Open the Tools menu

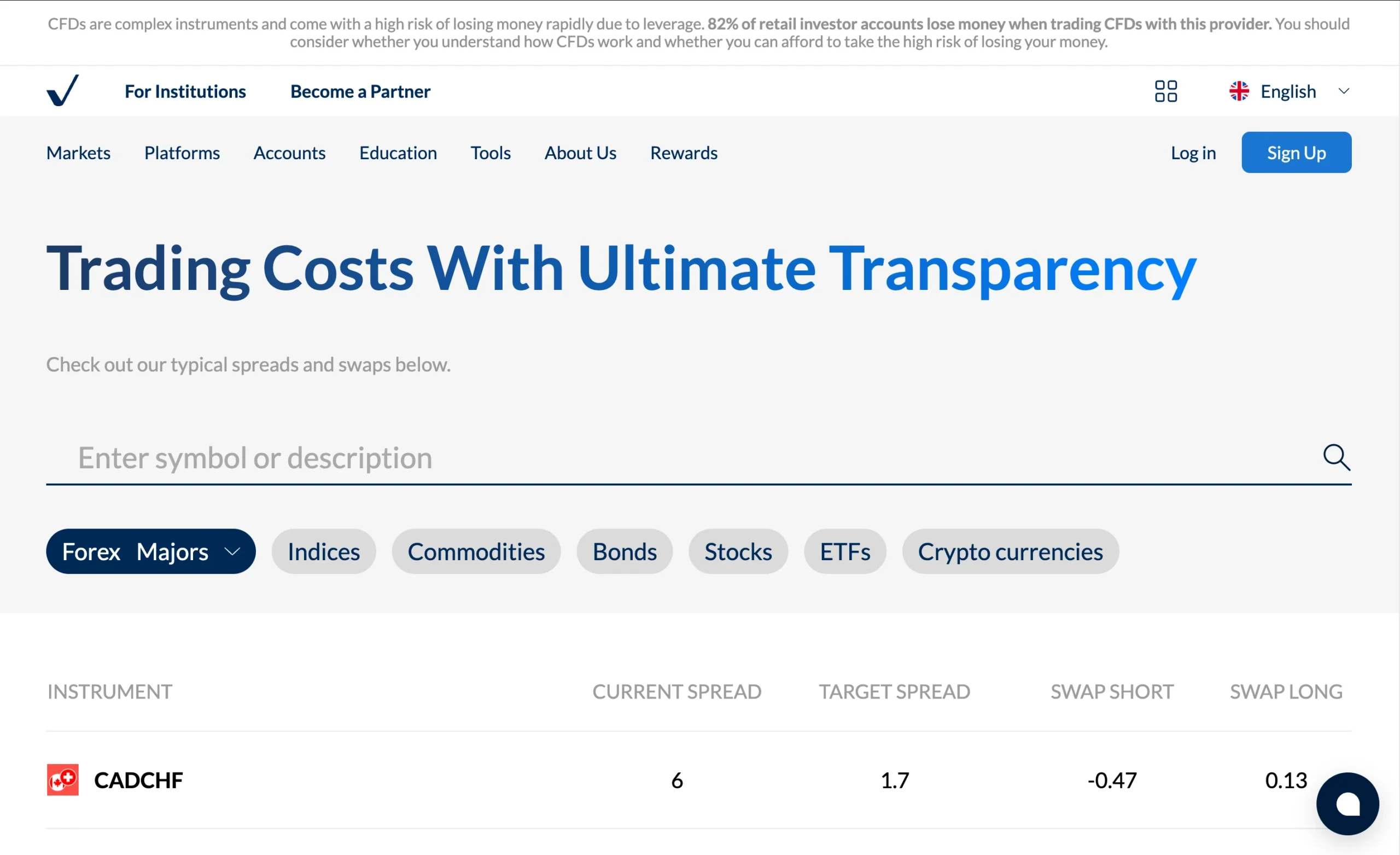click(x=491, y=153)
